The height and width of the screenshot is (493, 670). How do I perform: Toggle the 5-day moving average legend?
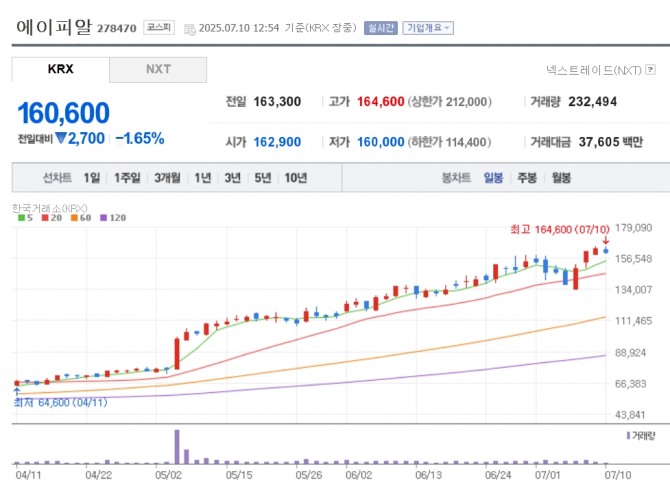[20, 217]
